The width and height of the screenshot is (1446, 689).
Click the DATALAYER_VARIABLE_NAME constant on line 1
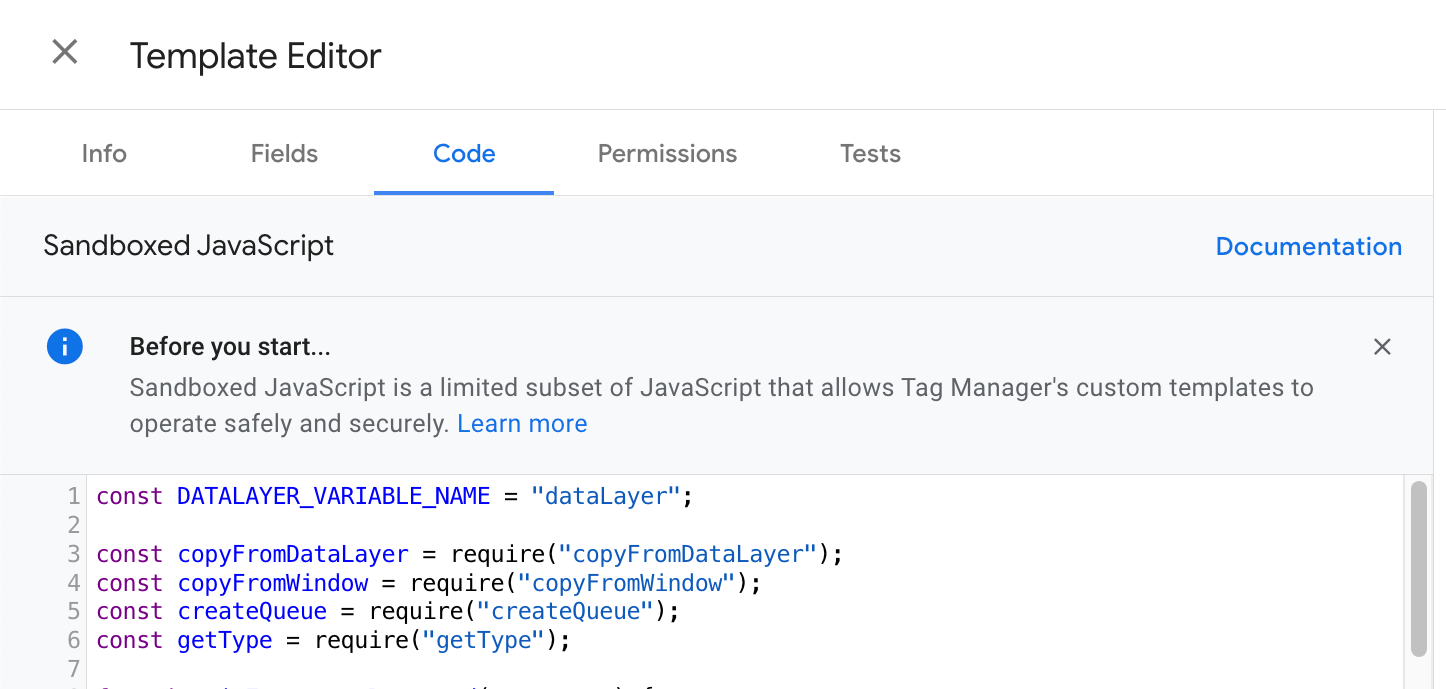[x=333, y=496]
